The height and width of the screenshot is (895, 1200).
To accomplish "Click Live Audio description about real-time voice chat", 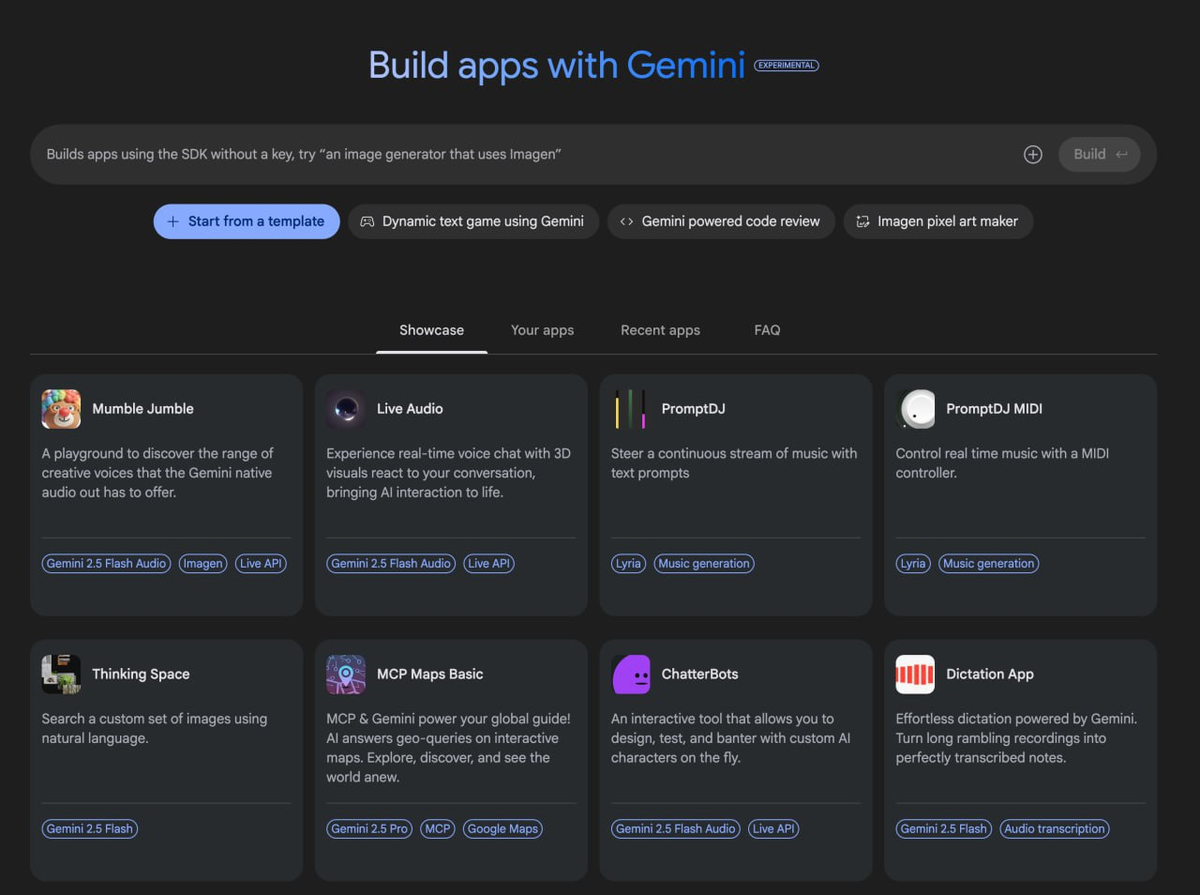I will [x=448, y=473].
